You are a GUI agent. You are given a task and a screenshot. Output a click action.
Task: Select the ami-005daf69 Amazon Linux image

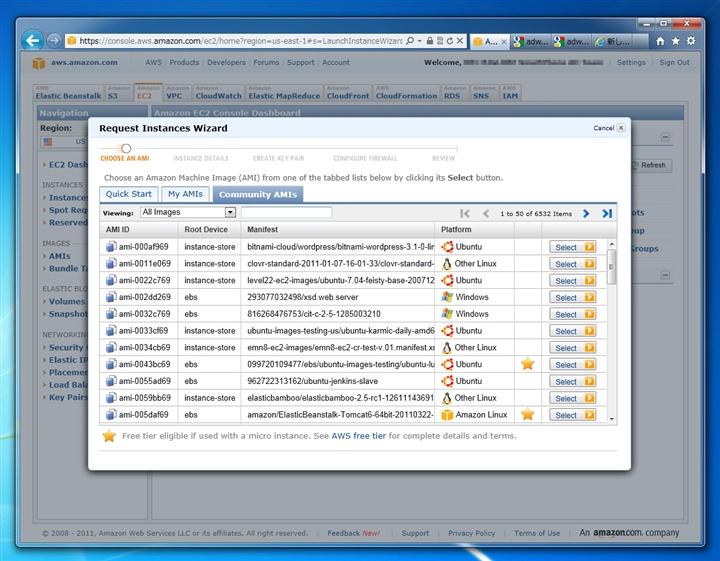[573, 415]
